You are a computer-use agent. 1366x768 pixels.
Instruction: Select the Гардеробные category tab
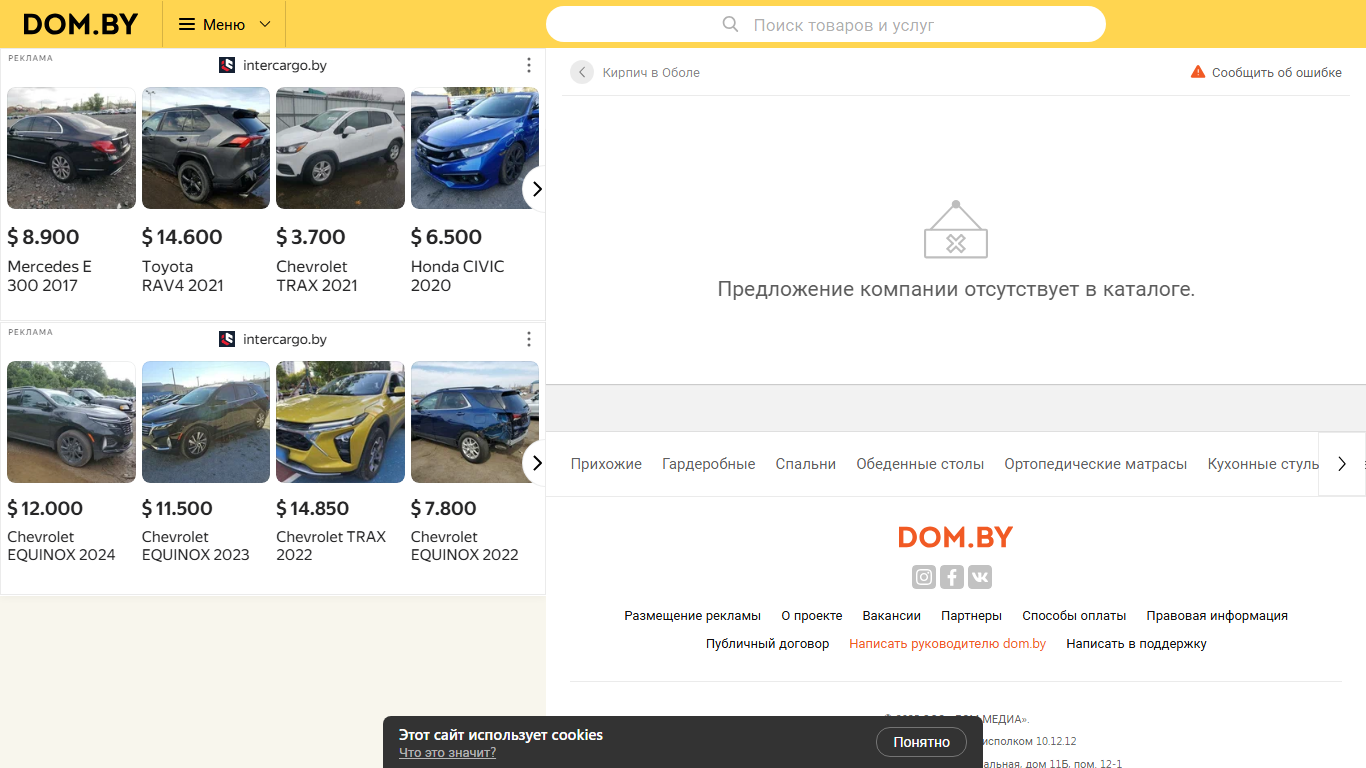coord(709,464)
